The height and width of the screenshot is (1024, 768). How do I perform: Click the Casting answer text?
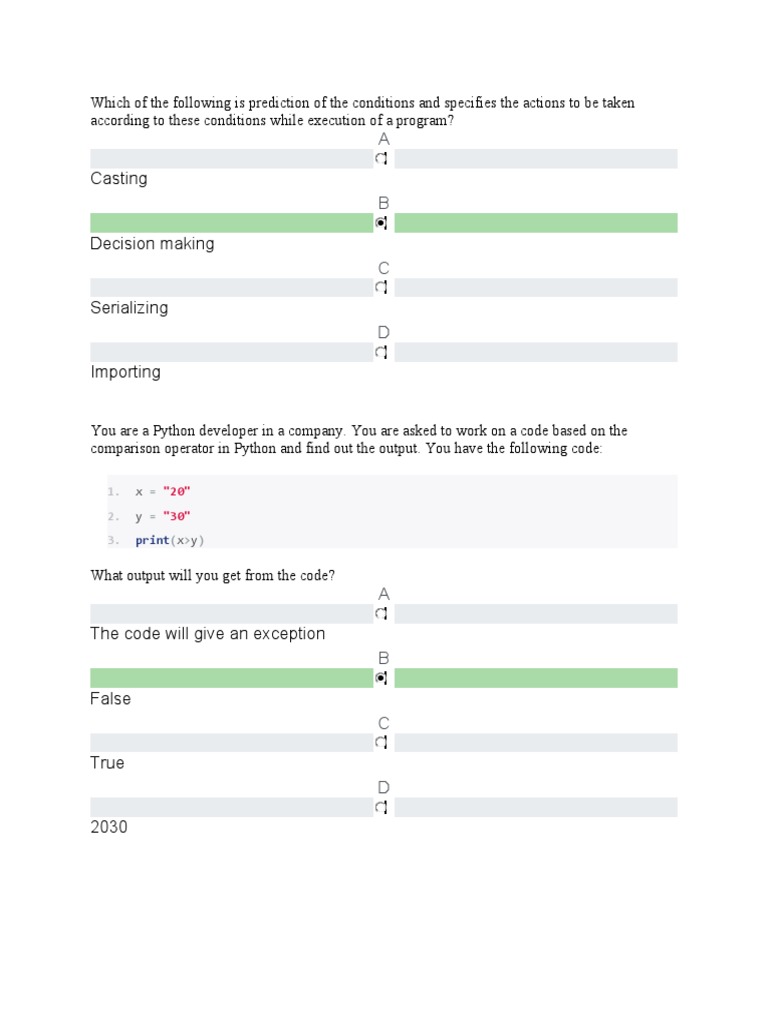[119, 178]
